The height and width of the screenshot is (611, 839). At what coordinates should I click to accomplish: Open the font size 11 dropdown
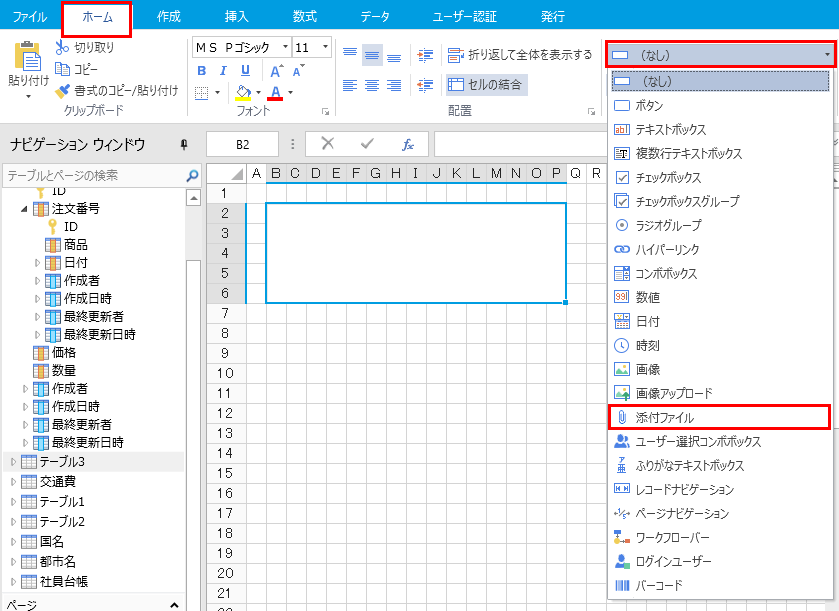point(325,47)
